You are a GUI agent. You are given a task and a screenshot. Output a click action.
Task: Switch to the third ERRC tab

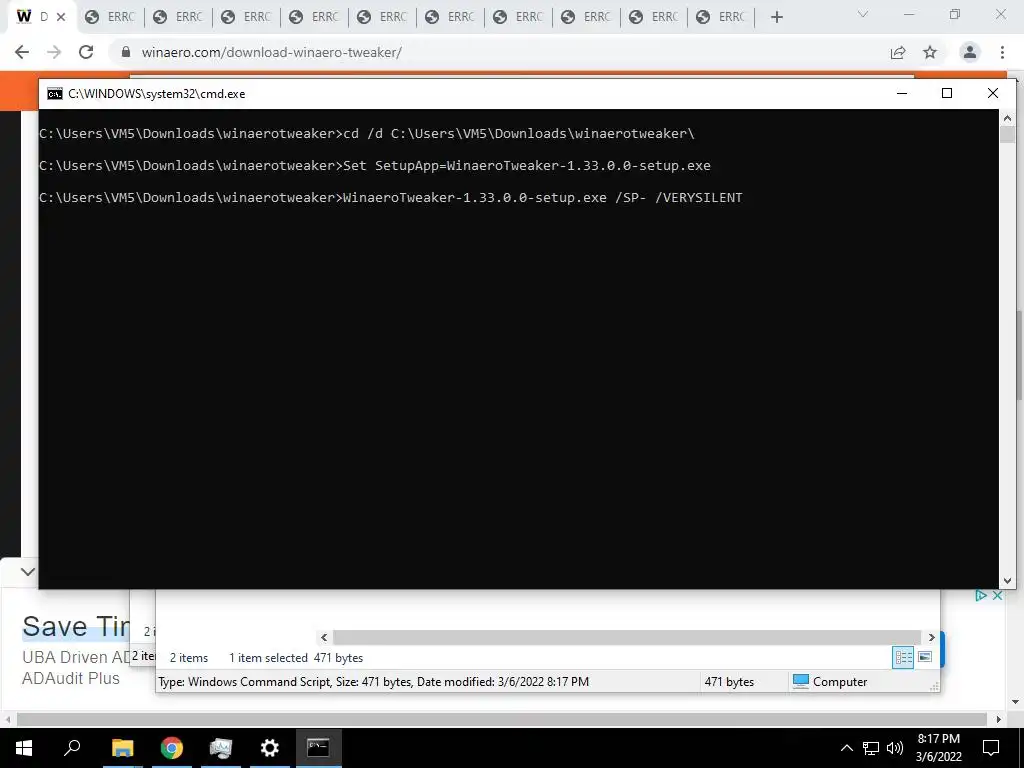pos(246,17)
